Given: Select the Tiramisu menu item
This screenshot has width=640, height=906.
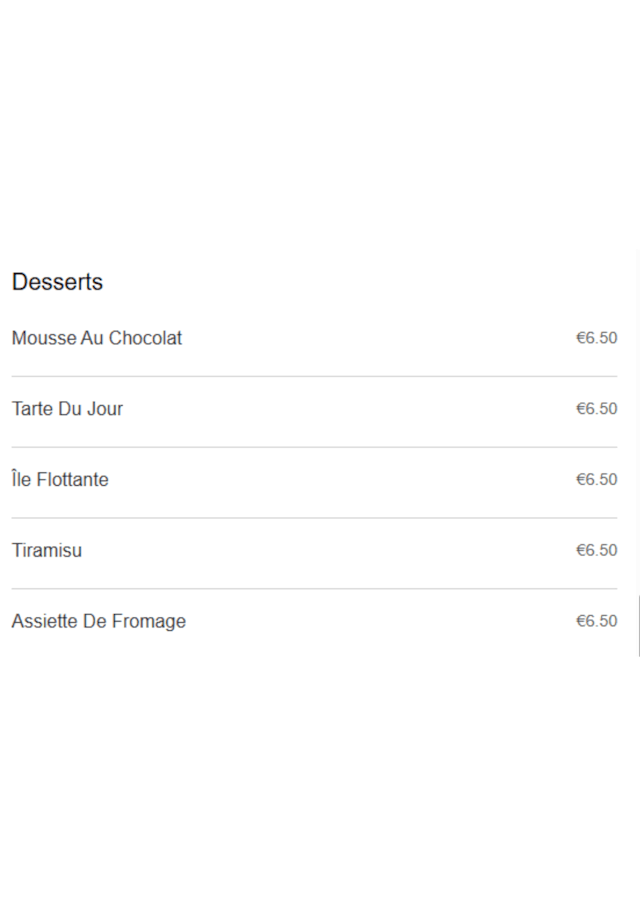Looking at the screenshot, I should (x=47, y=550).
